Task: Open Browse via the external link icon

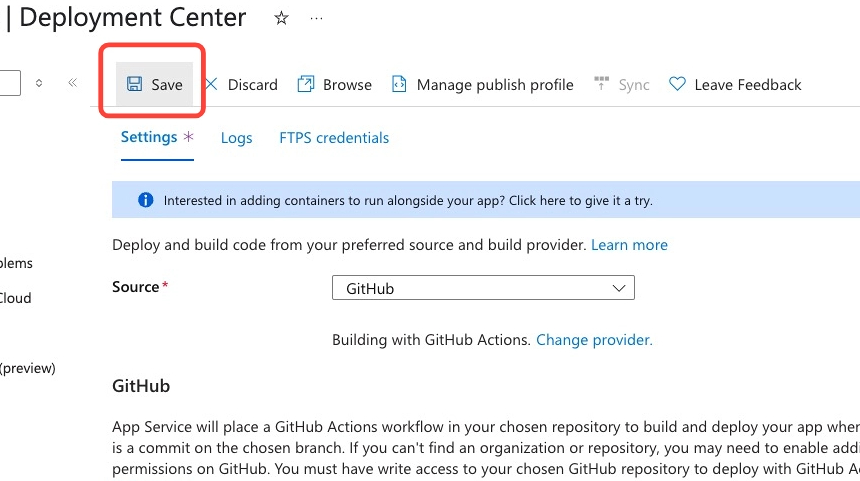Action: point(306,85)
